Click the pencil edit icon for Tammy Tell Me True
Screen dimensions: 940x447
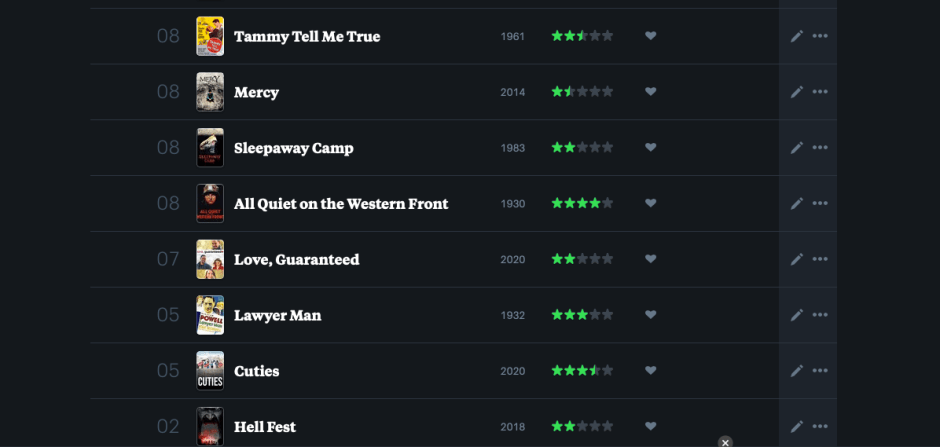[x=797, y=36]
